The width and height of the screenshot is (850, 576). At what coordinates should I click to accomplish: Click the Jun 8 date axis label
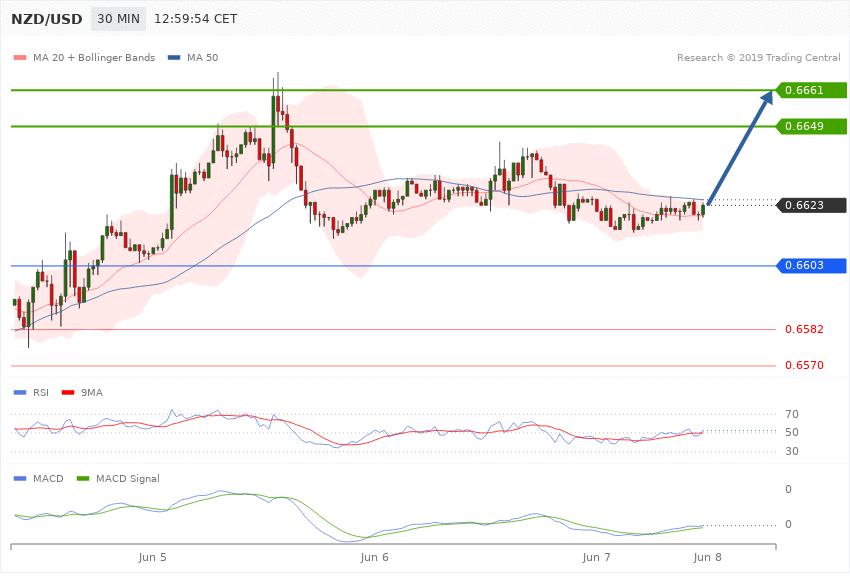(707, 557)
